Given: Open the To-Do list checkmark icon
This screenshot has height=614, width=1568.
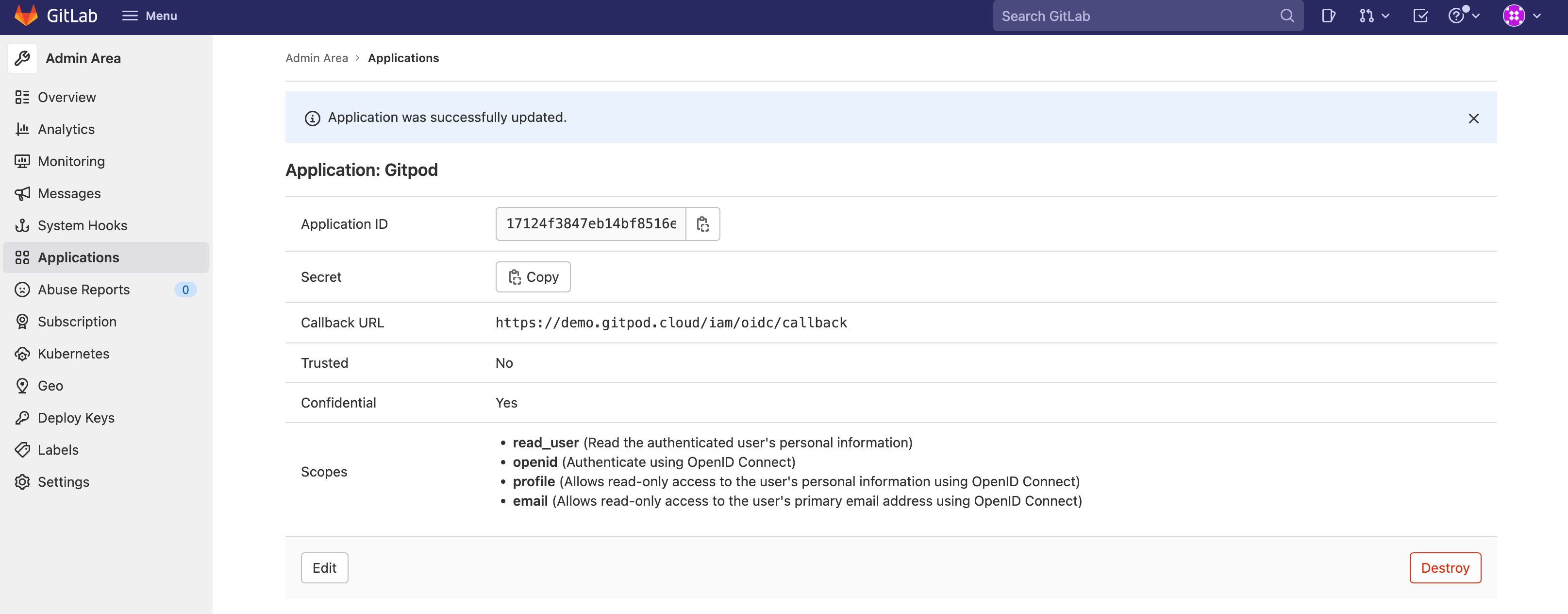Looking at the screenshot, I should 1420,16.
